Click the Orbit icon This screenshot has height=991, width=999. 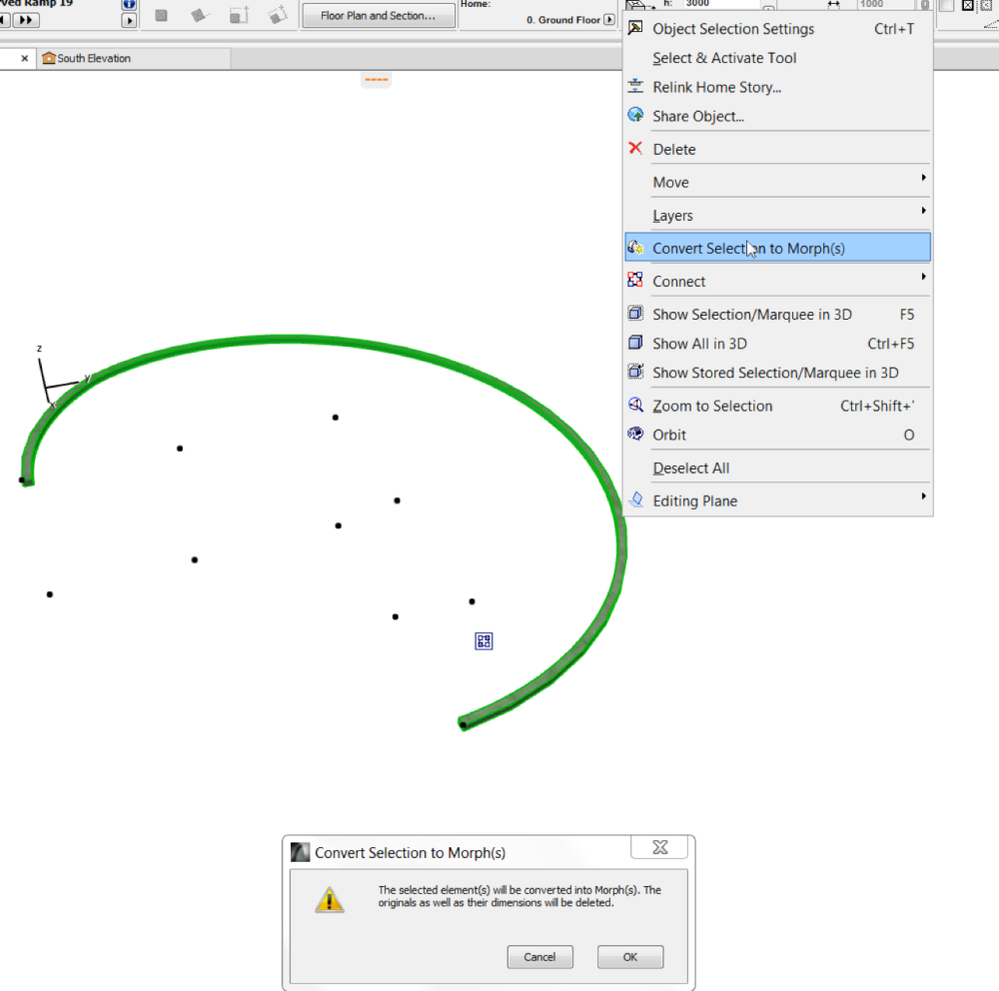click(x=635, y=433)
